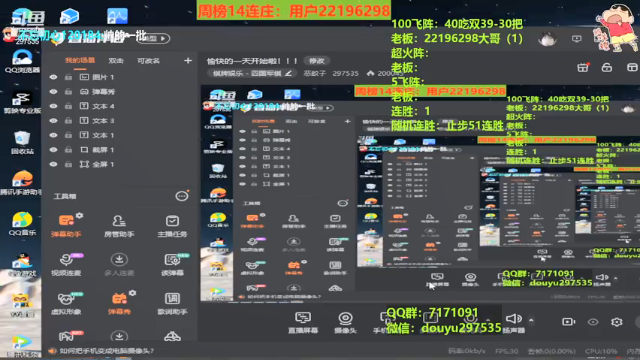The image size is (640, 360).
Task: Open the 棋牌娱乐 - 四国军棋 category selector
Action: [252, 73]
